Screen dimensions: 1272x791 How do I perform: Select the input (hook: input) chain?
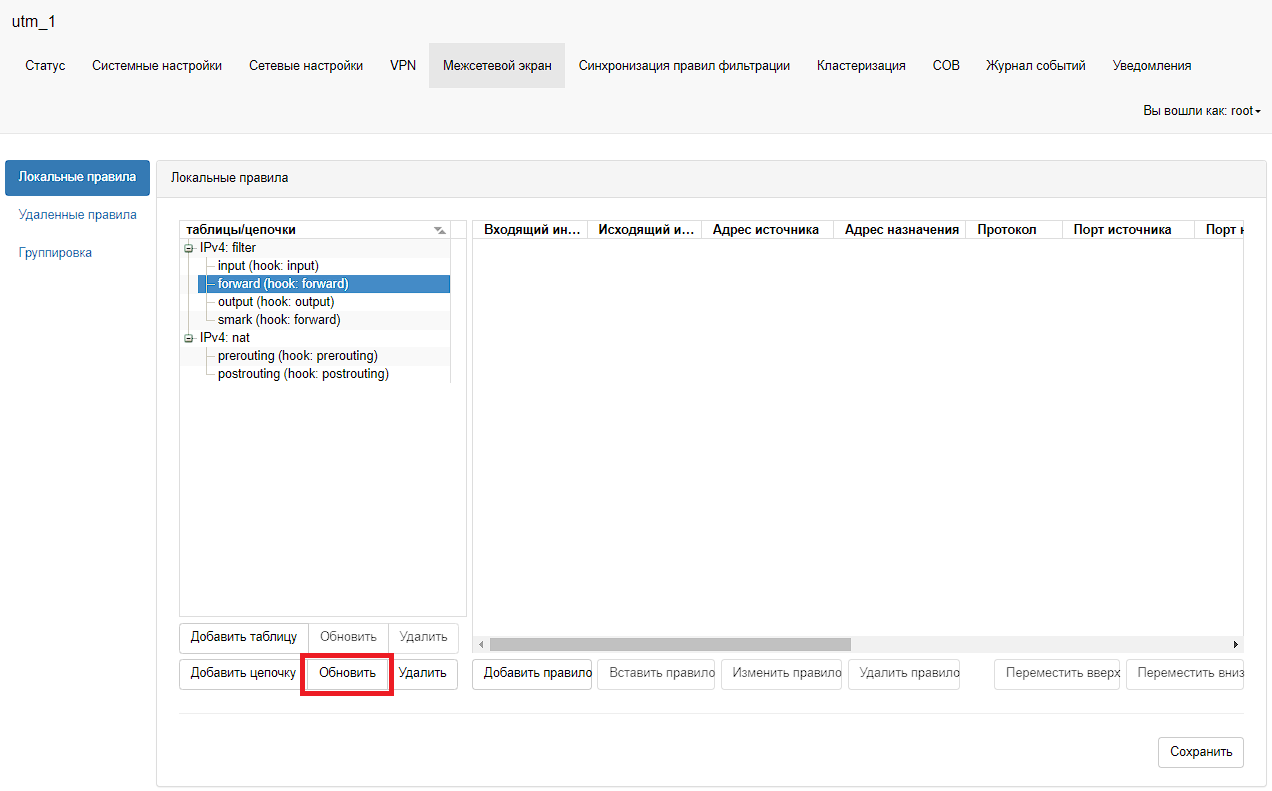(267, 266)
